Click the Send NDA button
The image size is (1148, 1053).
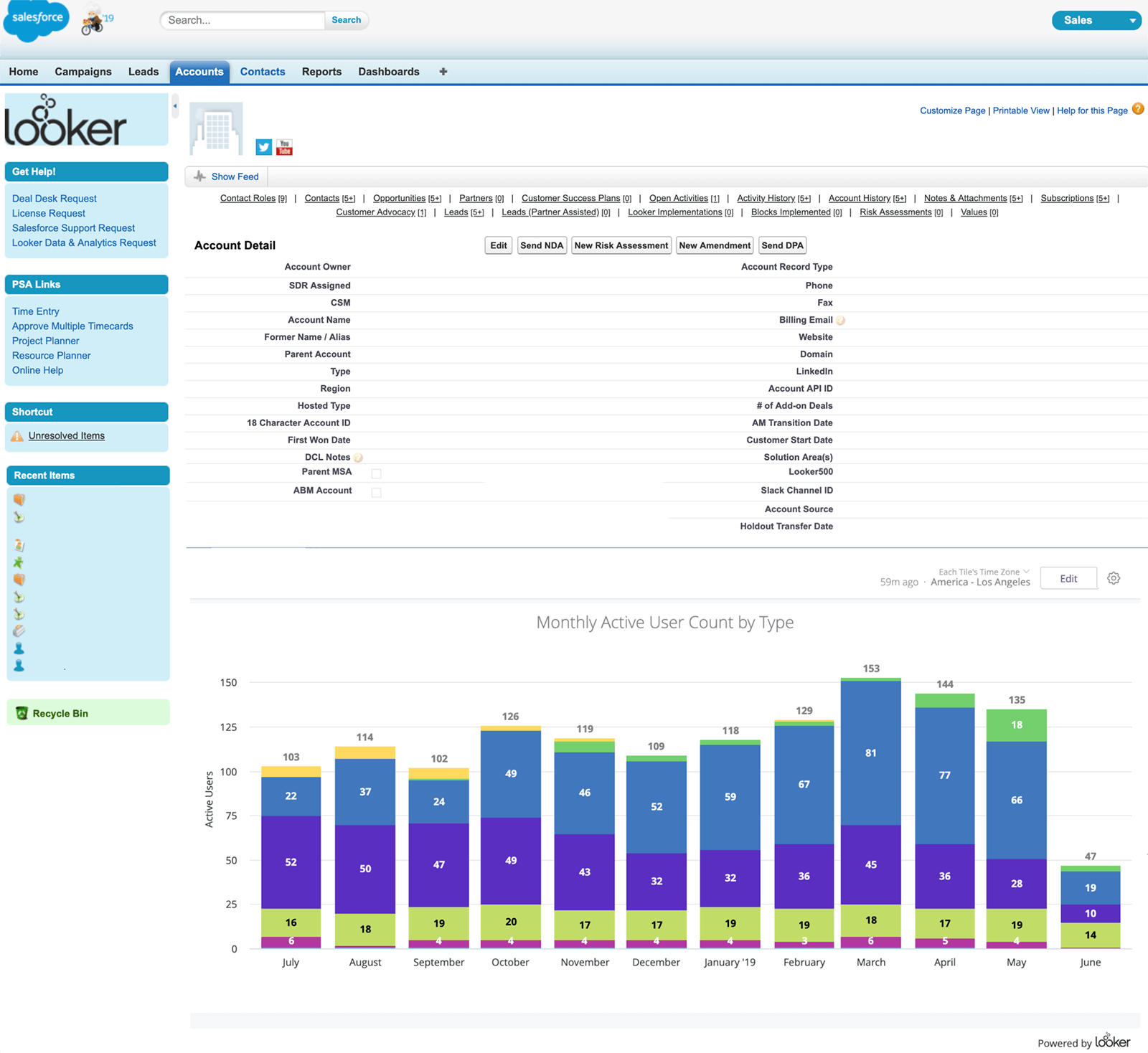point(542,245)
